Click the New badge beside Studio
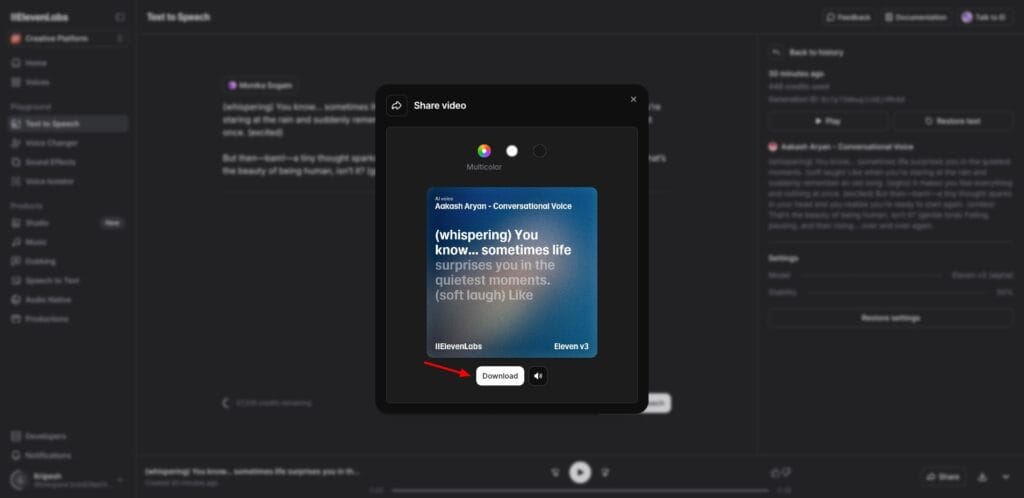This screenshot has width=1024, height=498. pos(112,223)
